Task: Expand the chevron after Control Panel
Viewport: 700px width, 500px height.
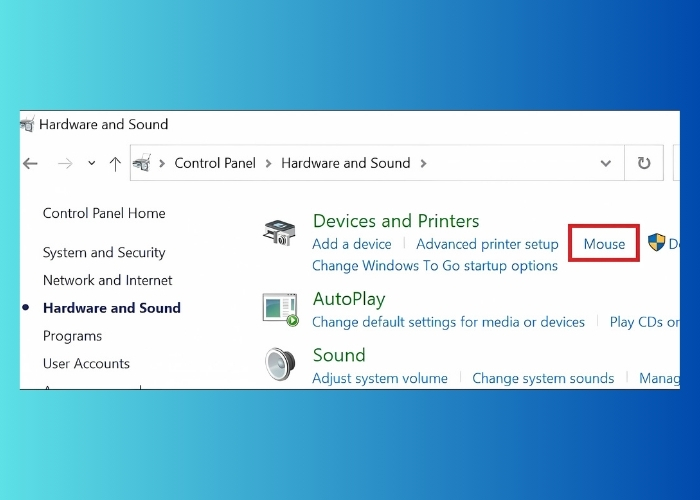Action: 268,163
